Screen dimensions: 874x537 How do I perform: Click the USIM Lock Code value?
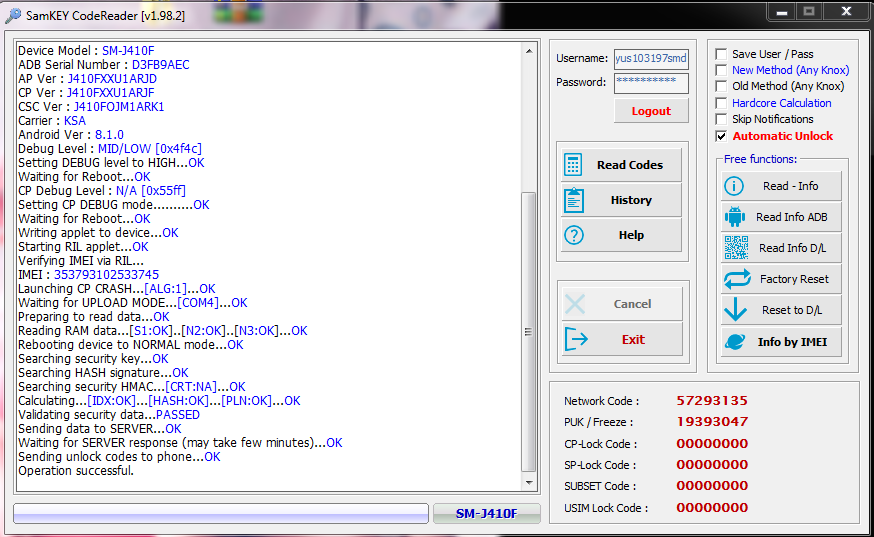[x=712, y=508]
